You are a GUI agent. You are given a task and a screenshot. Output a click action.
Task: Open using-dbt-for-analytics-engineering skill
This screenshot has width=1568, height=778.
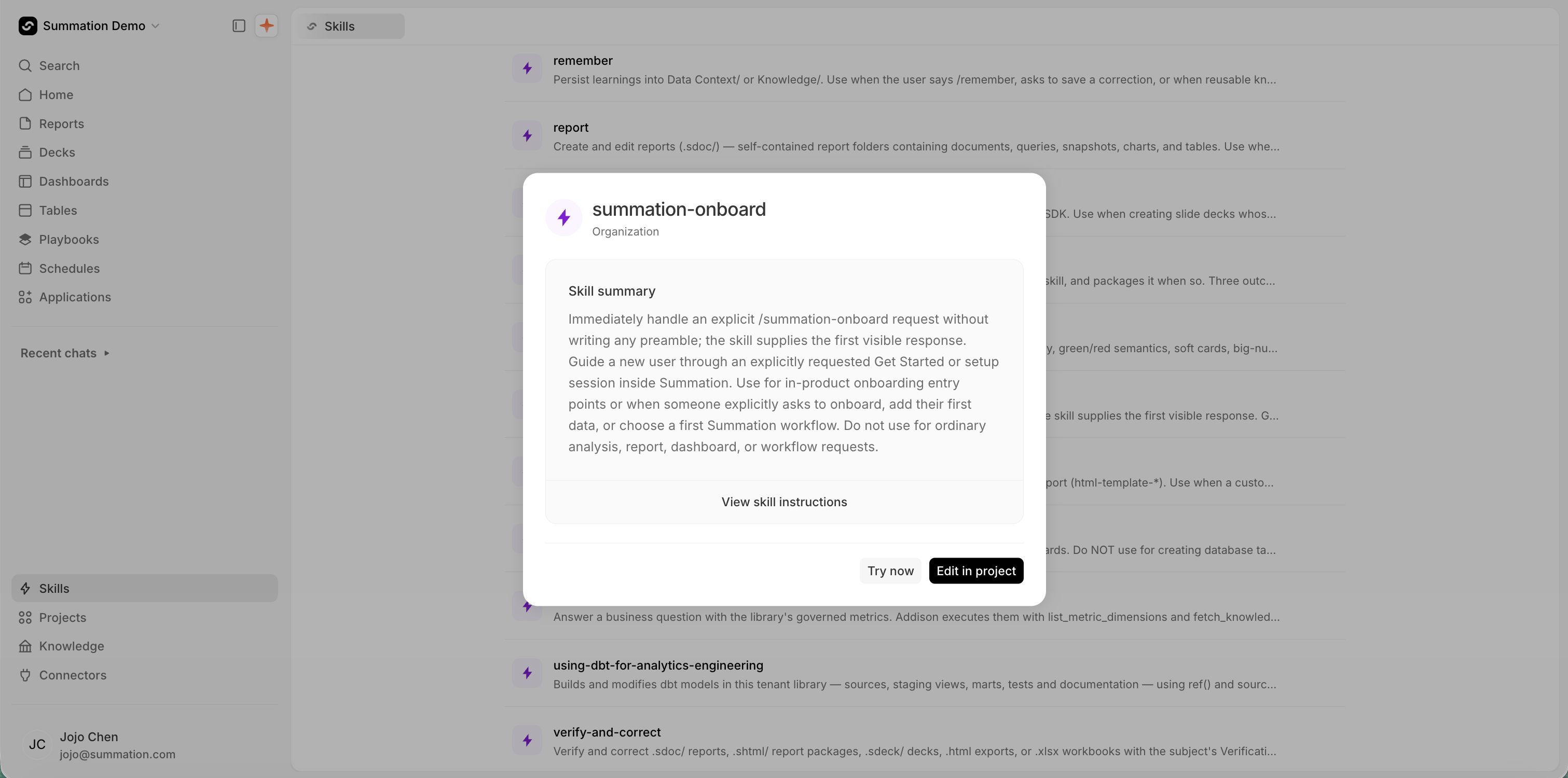point(924,673)
